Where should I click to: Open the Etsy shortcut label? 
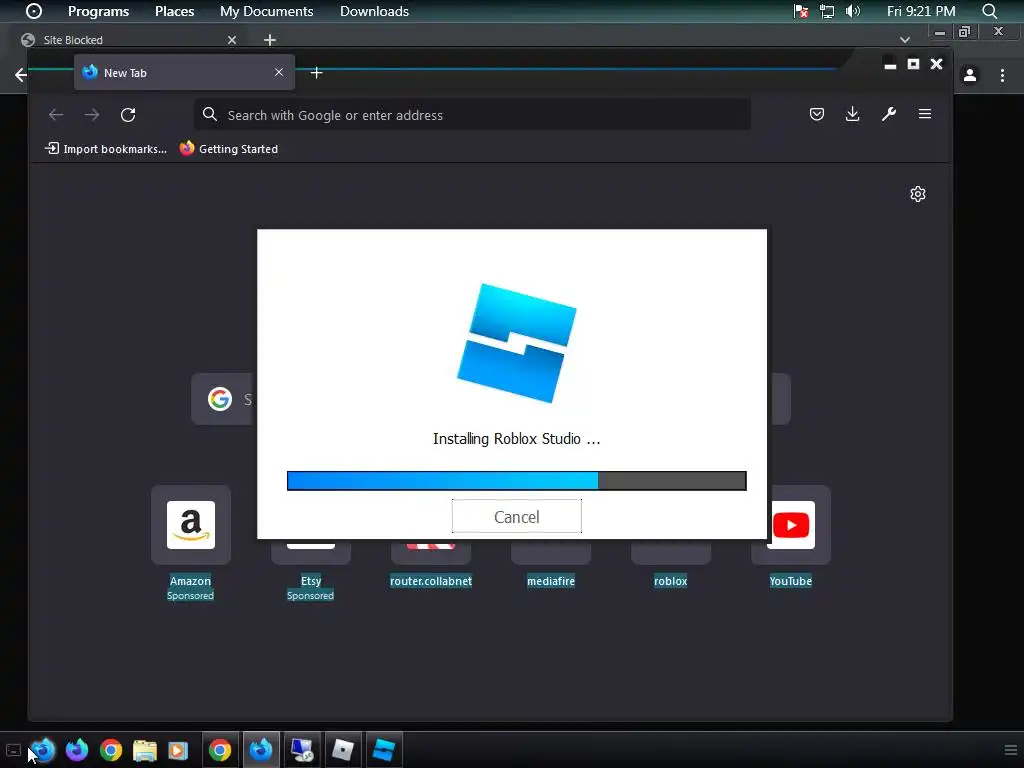[x=311, y=581]
